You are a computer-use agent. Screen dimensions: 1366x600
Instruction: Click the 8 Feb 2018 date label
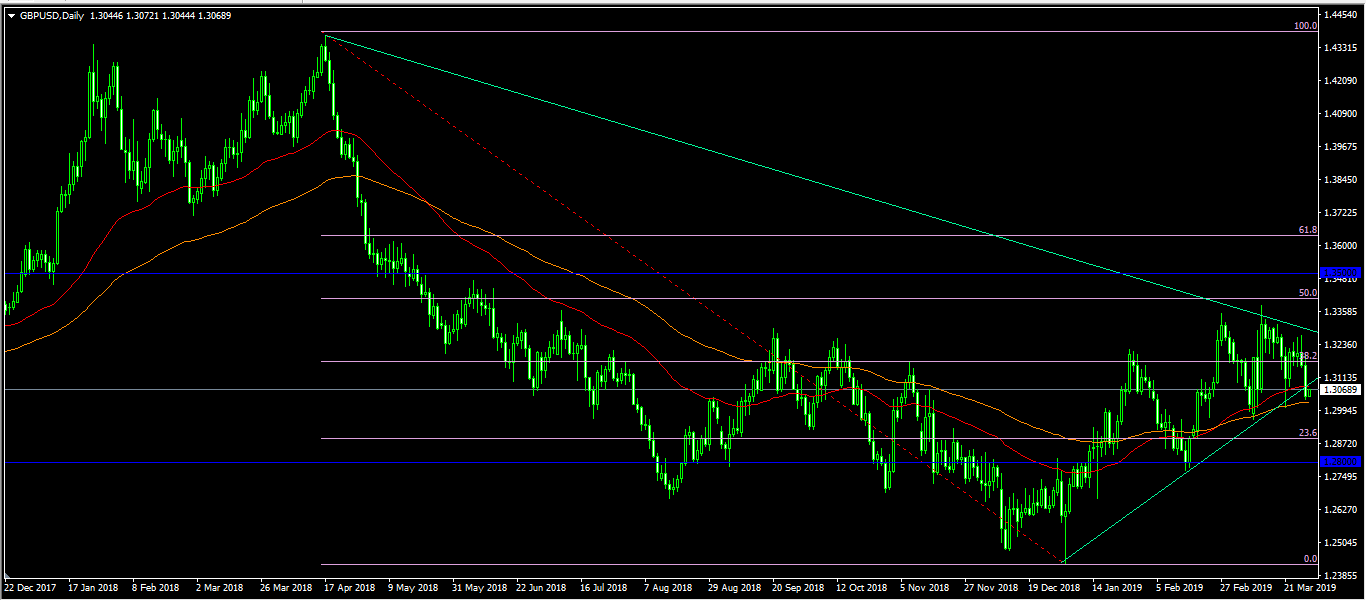(158, 588)
